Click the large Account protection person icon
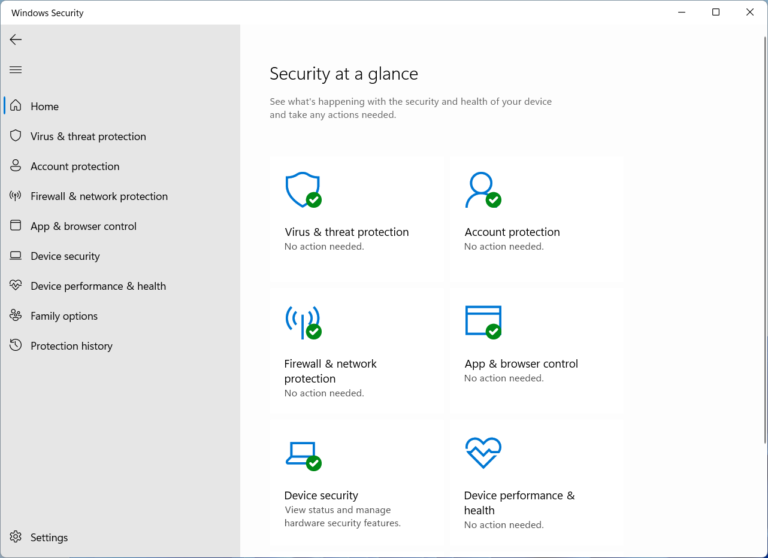The image size is (768, 558). [x=483, y=190]
